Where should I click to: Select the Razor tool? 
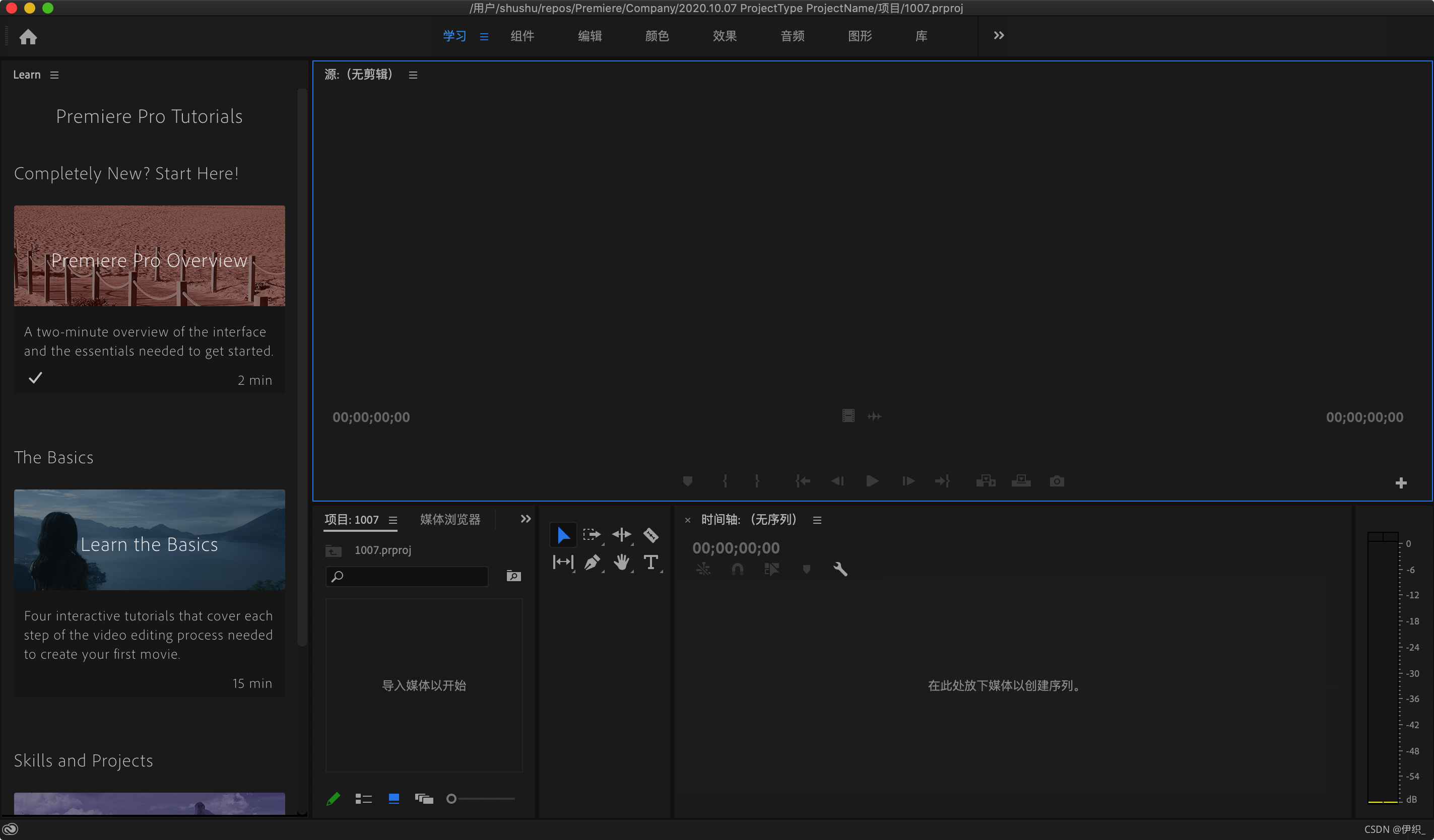650,535
